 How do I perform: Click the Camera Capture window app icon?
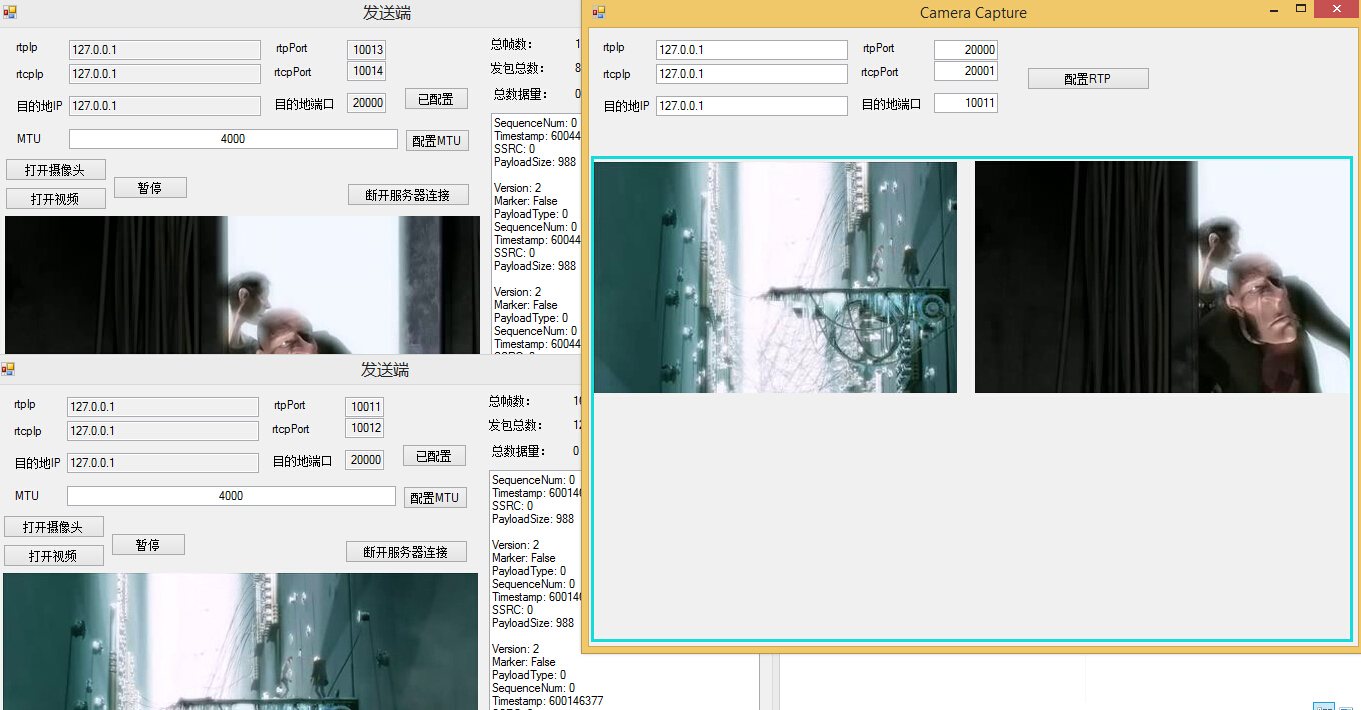599,12
